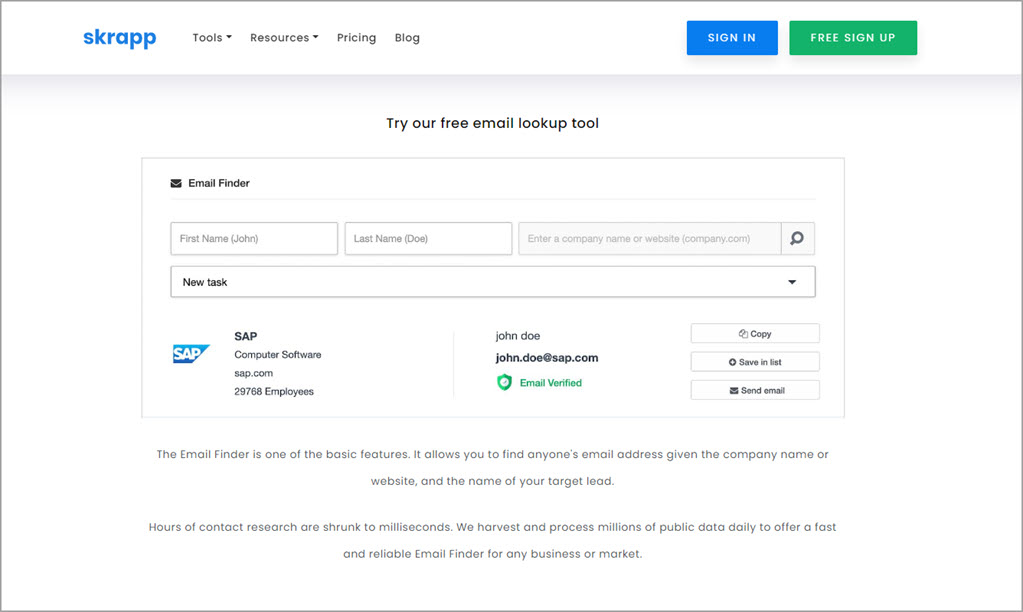Viewport: 1023px width, 612px height.
Task: Open the New task dropdown
Action: click(x=492, y=282)
